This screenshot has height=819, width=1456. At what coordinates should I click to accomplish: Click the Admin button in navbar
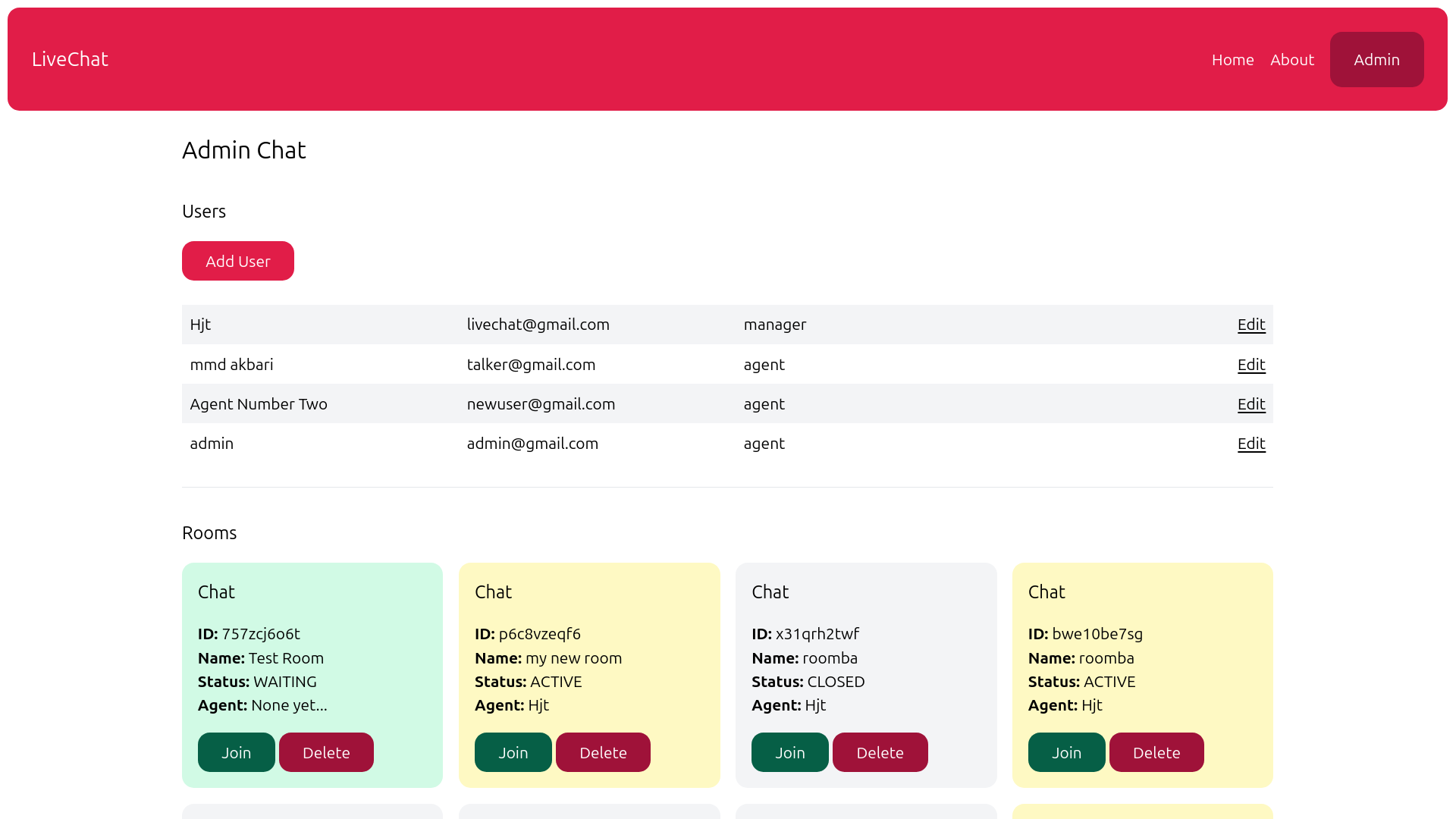coord(1376,59)
